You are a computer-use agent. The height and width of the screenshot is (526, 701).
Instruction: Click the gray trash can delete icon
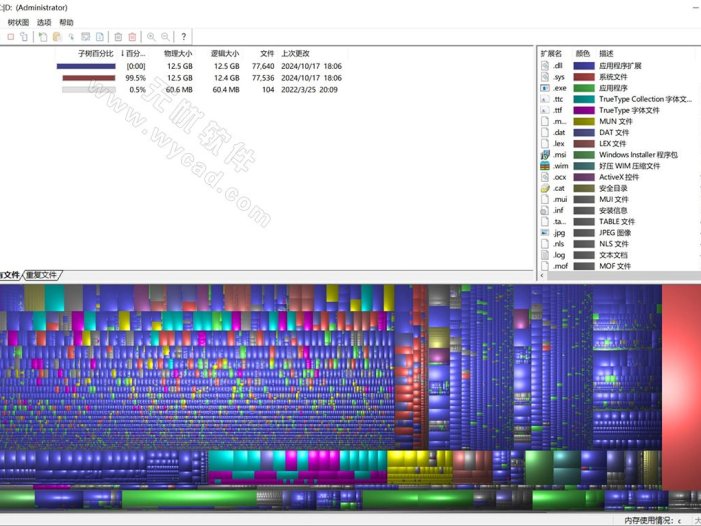tap(118, 37)
